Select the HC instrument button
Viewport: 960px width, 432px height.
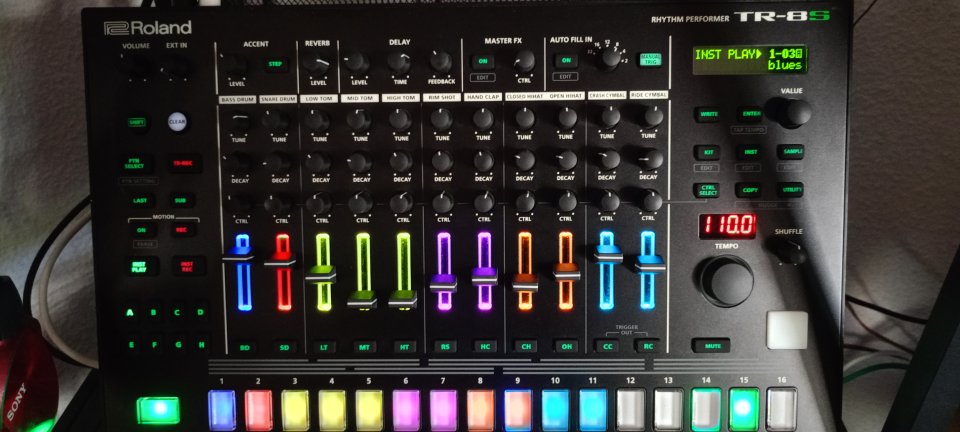[x=485, y=346]
